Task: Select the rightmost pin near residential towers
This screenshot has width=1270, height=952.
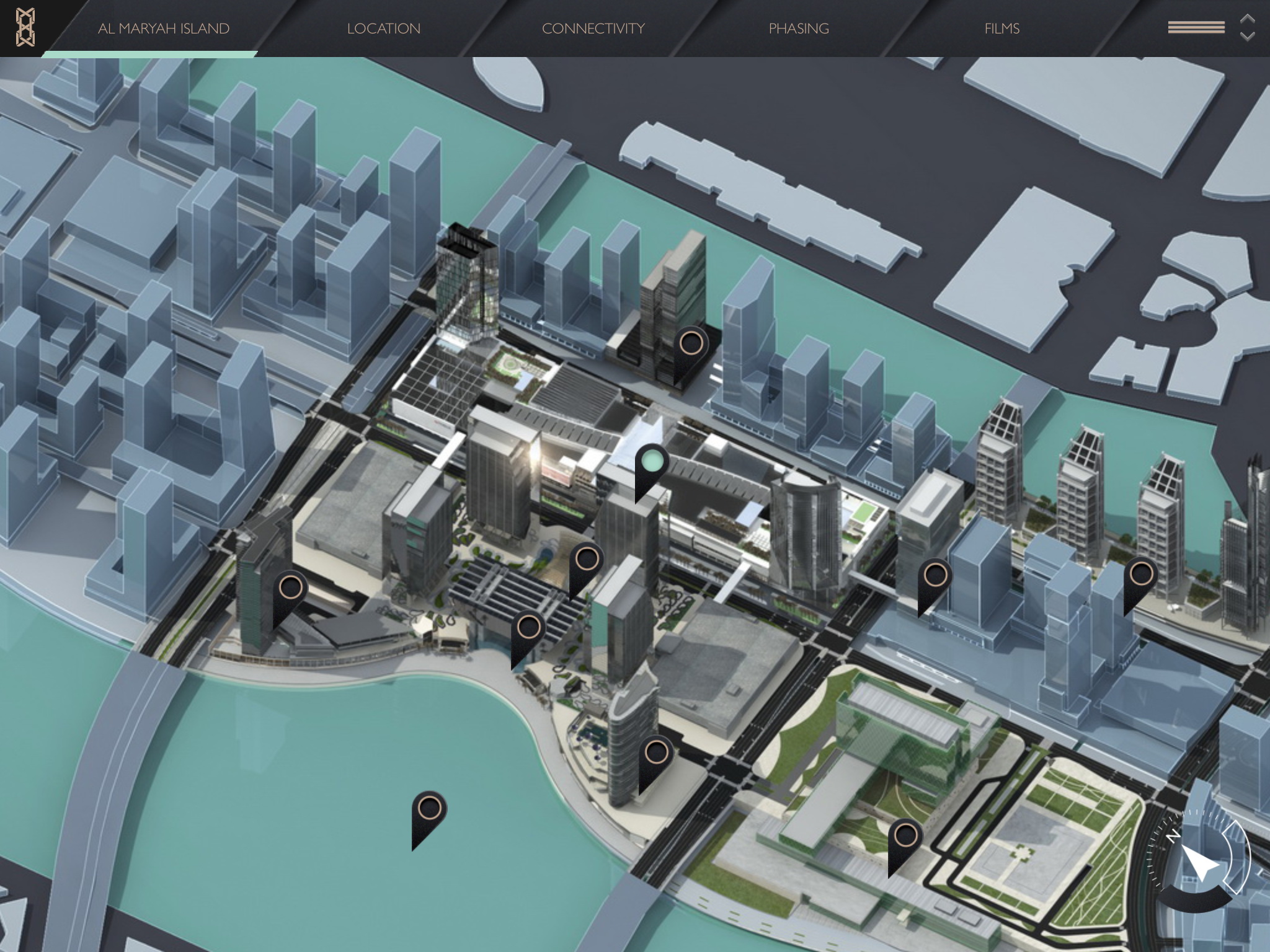Action: click(1141, 574)
